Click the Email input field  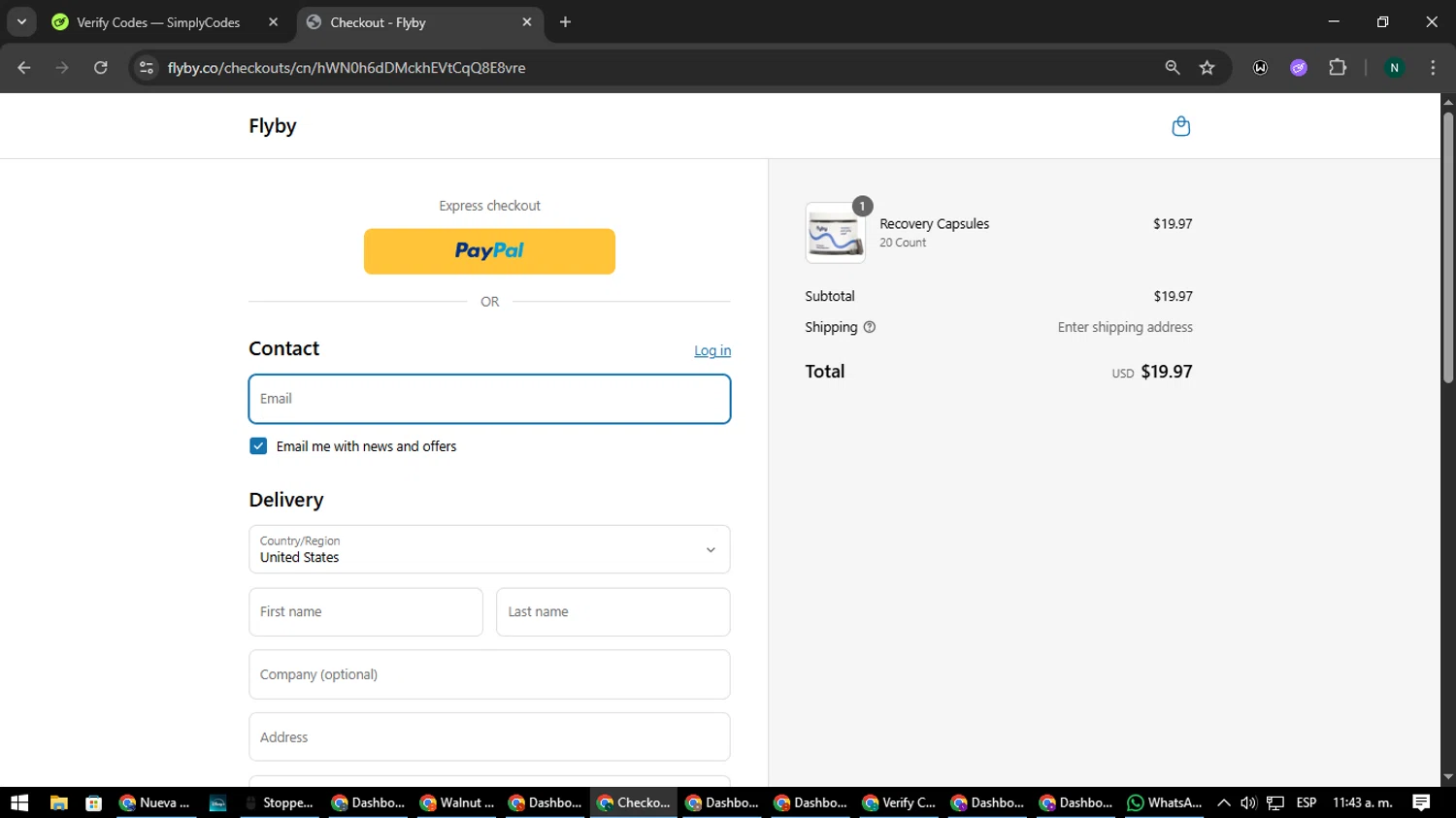489,399
